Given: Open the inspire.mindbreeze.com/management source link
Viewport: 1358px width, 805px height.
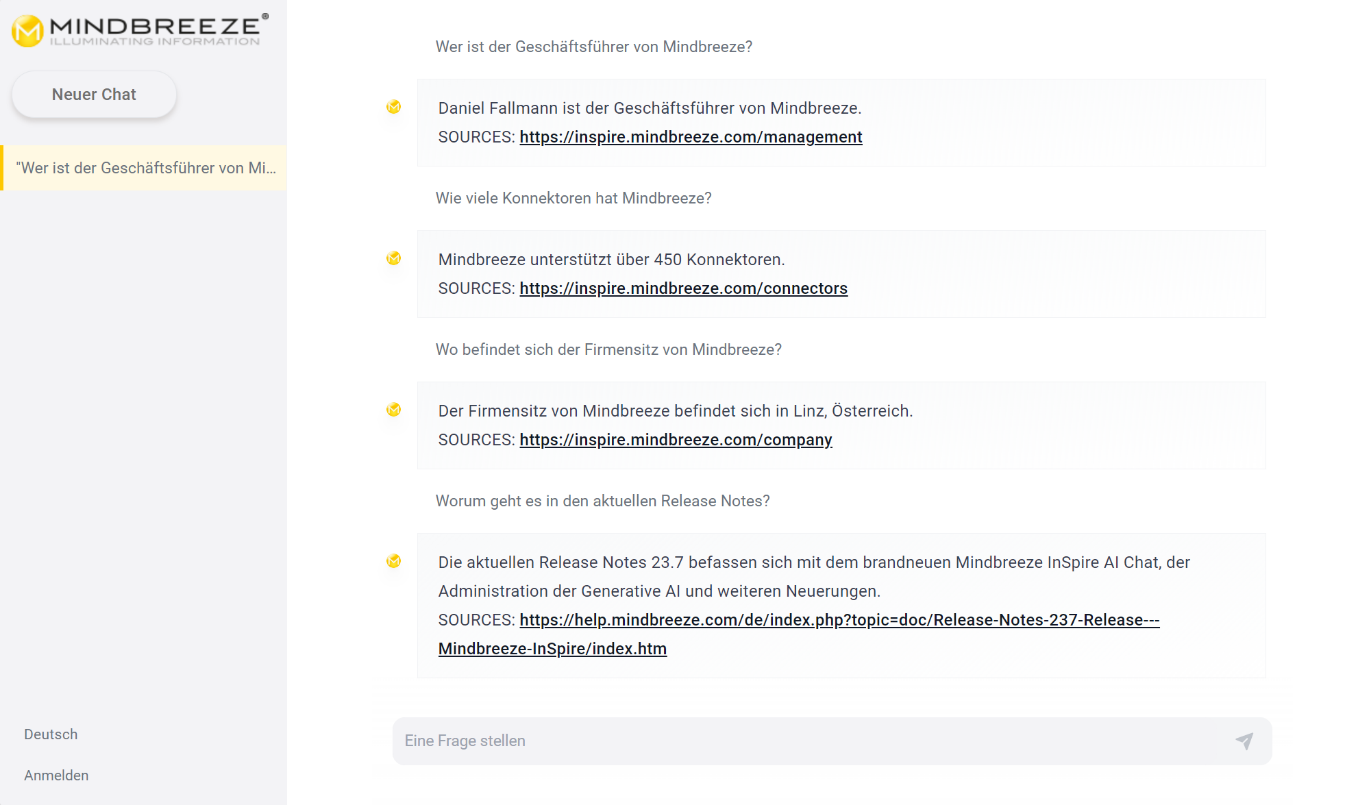Looking at the screenshot, I should click(x=691, y=137).
